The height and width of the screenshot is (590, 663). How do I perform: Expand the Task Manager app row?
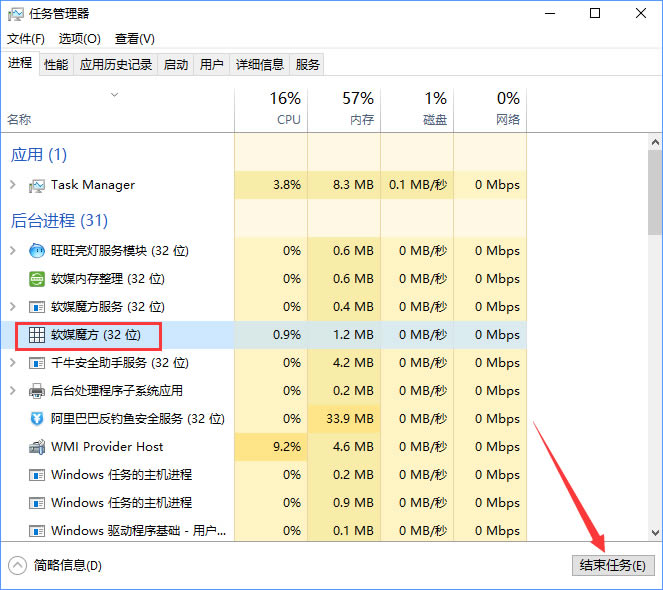(x=12, y=185)
